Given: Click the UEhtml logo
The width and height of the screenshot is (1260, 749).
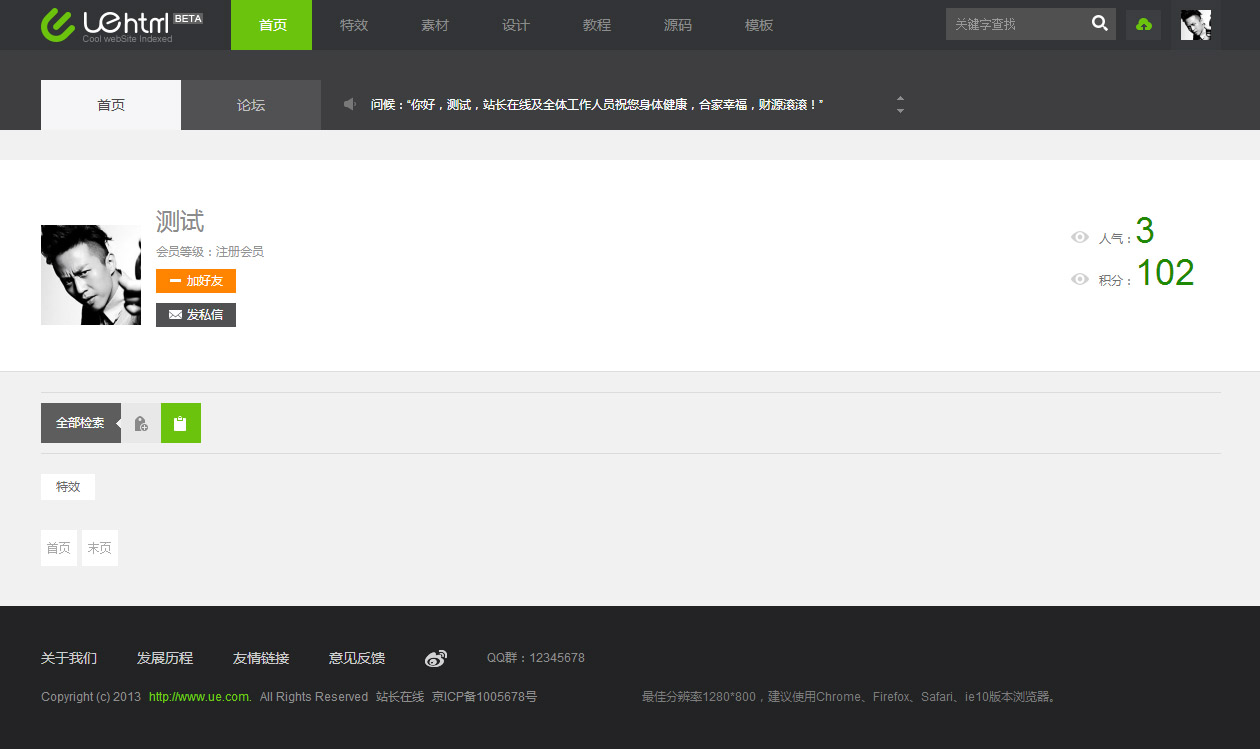Looking at the screenshot, I should 120,25.
